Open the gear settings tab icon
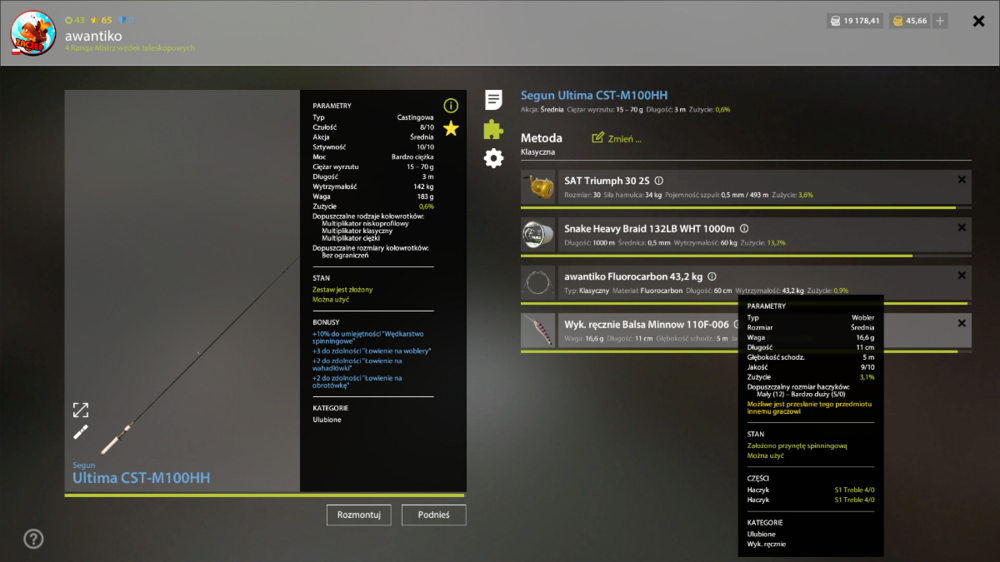 tap(493, 158)
